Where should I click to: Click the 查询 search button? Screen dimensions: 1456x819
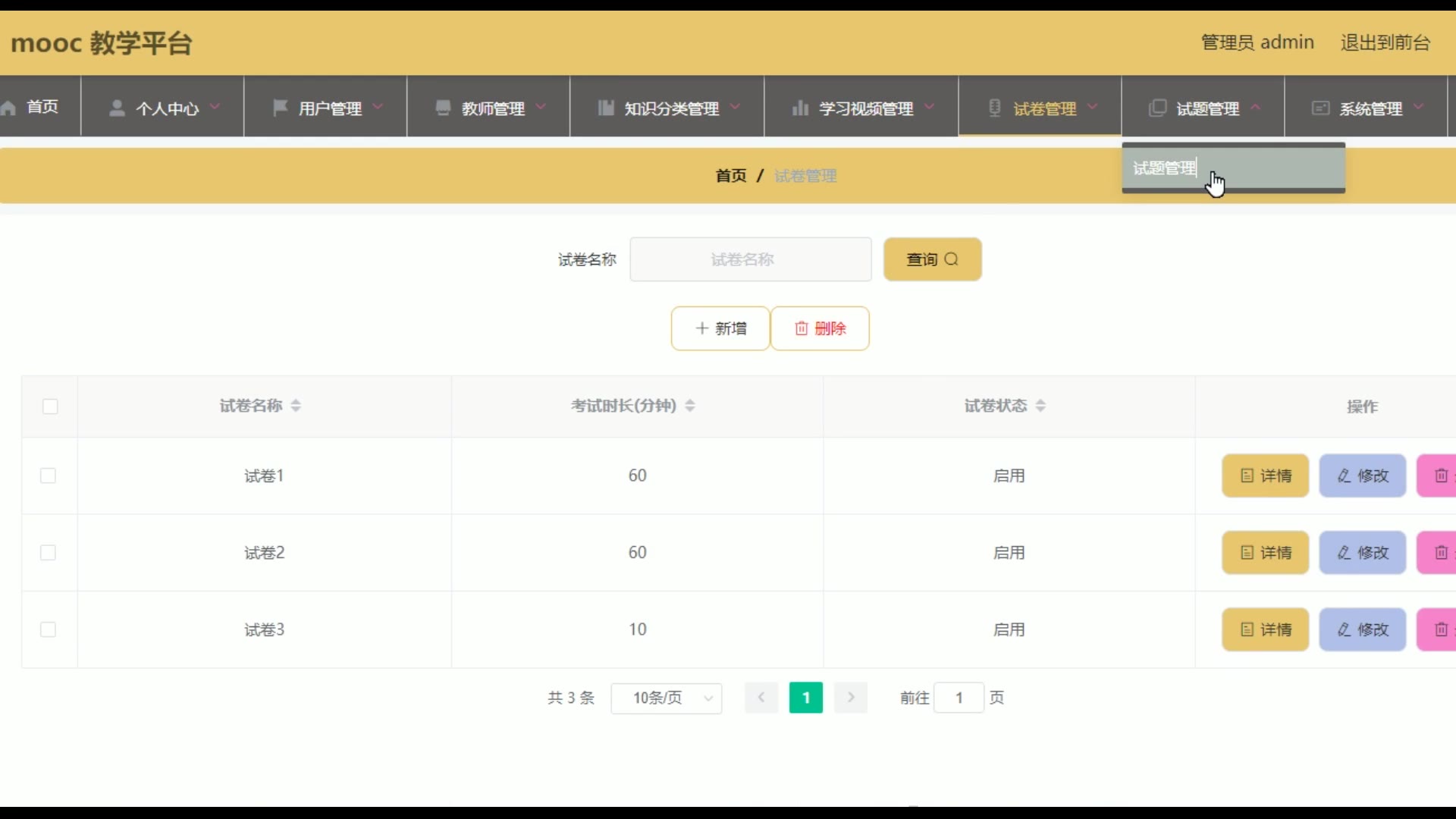(932, 259)
